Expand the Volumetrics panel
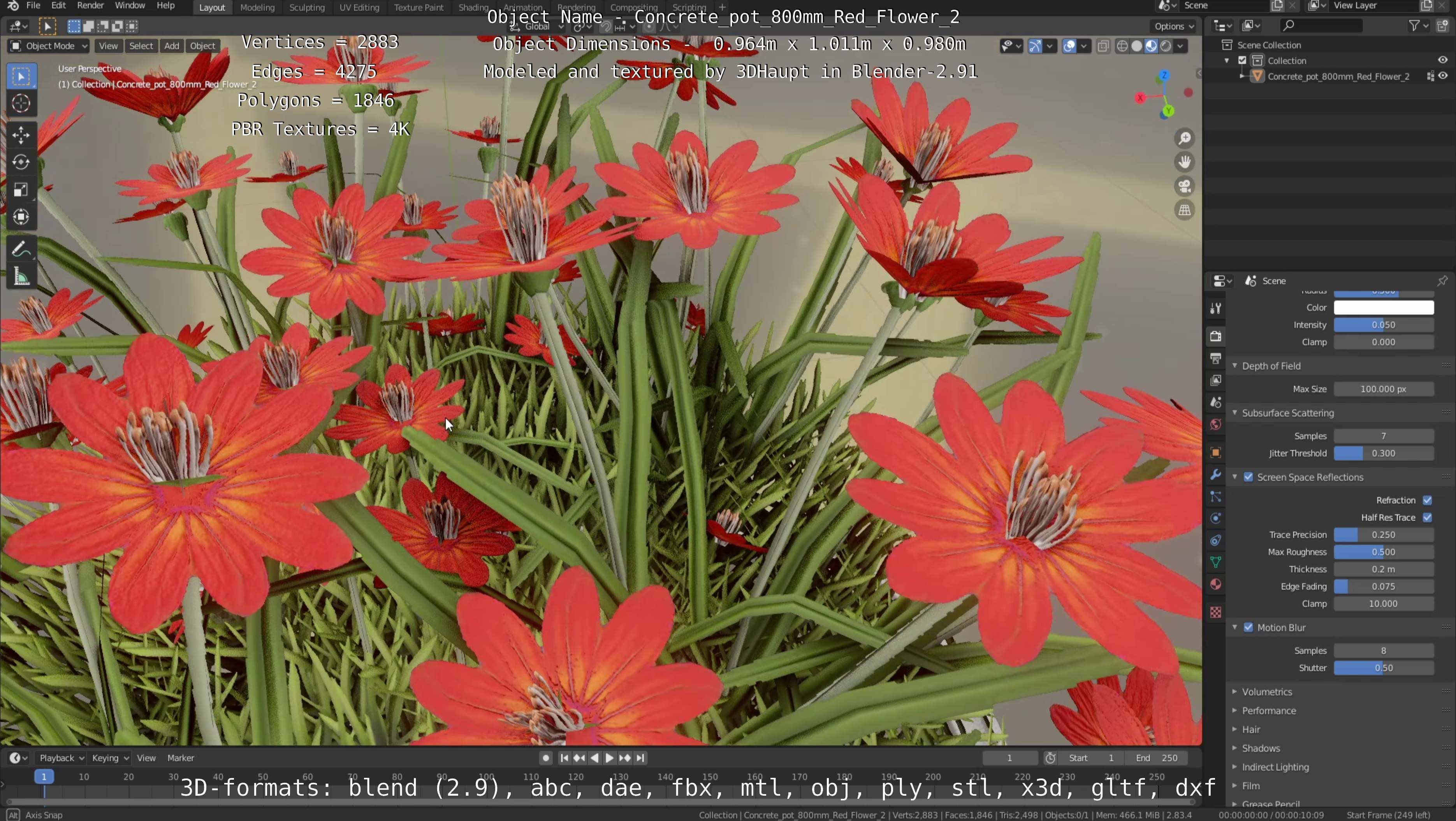The height and width of the screenshot is (821, 1456). tap(1267, 692)
